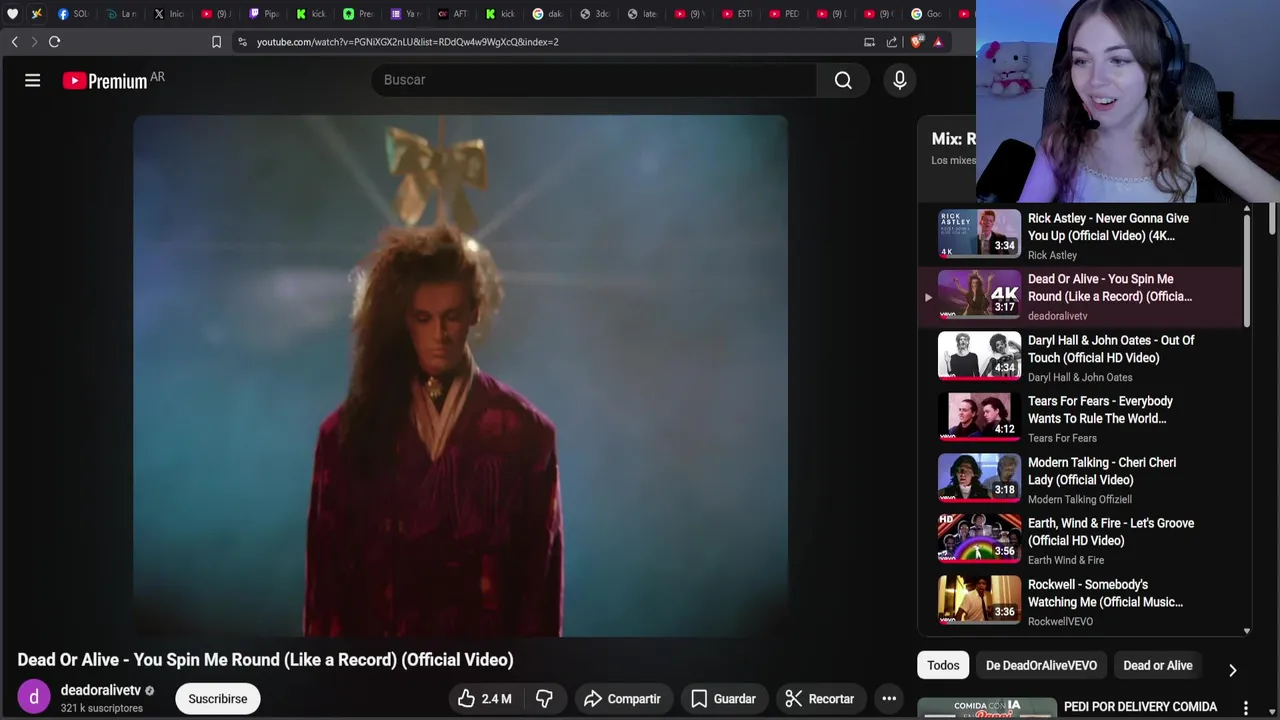1280x720 pixels.
Task: Switch to the Facebook SOL tab
Action: tap(73, 14)
